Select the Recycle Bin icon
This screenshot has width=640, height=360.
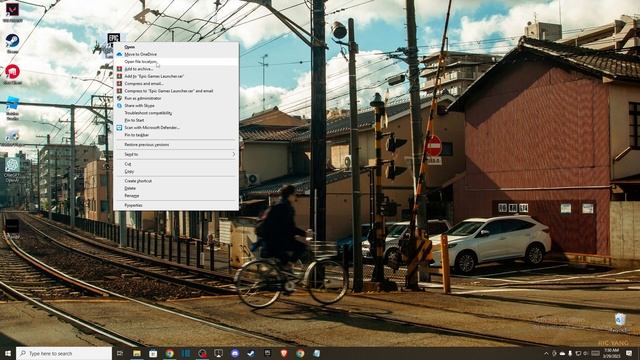click(620, 322)
